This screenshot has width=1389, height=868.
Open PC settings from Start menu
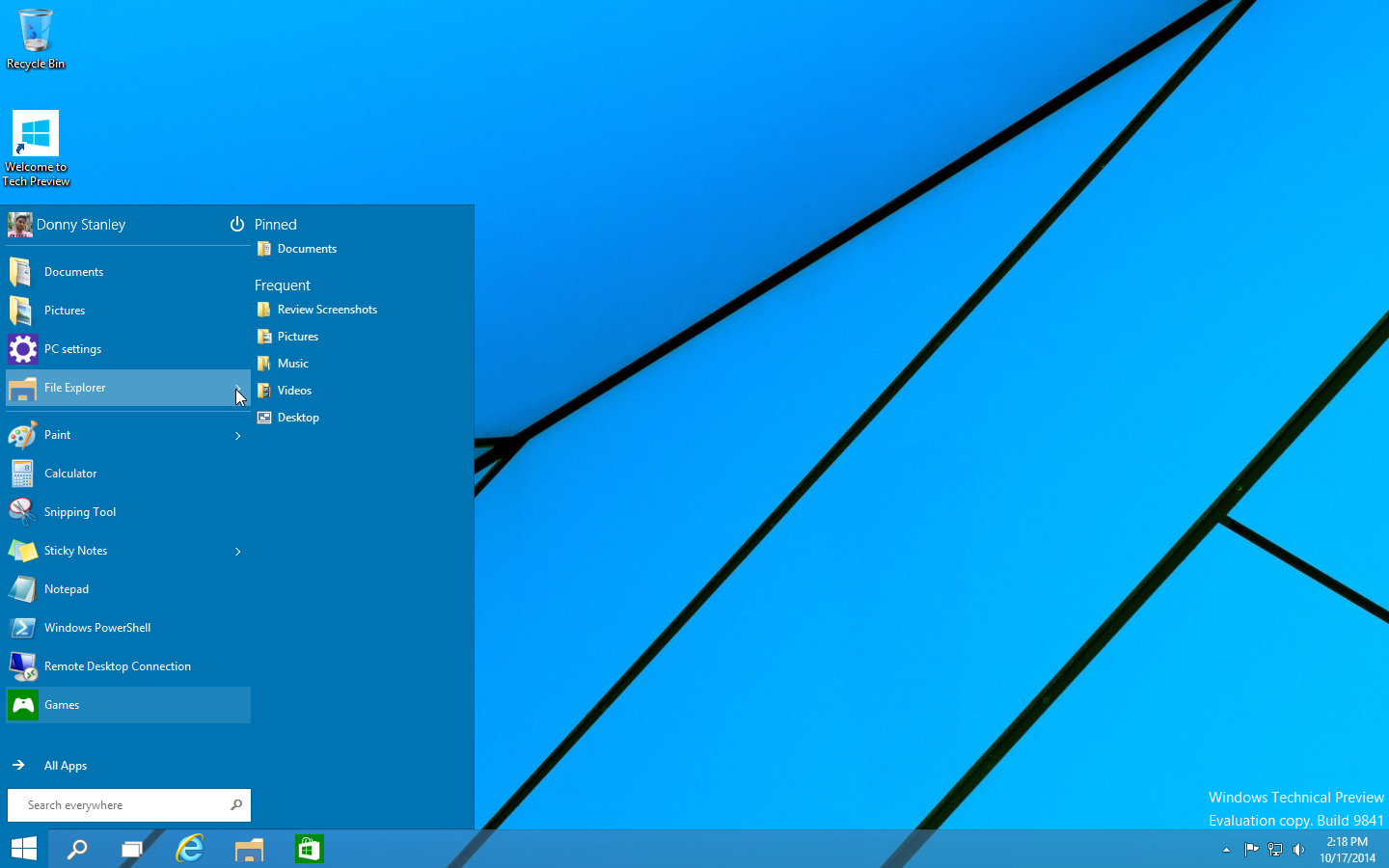(x=73, y=349)
